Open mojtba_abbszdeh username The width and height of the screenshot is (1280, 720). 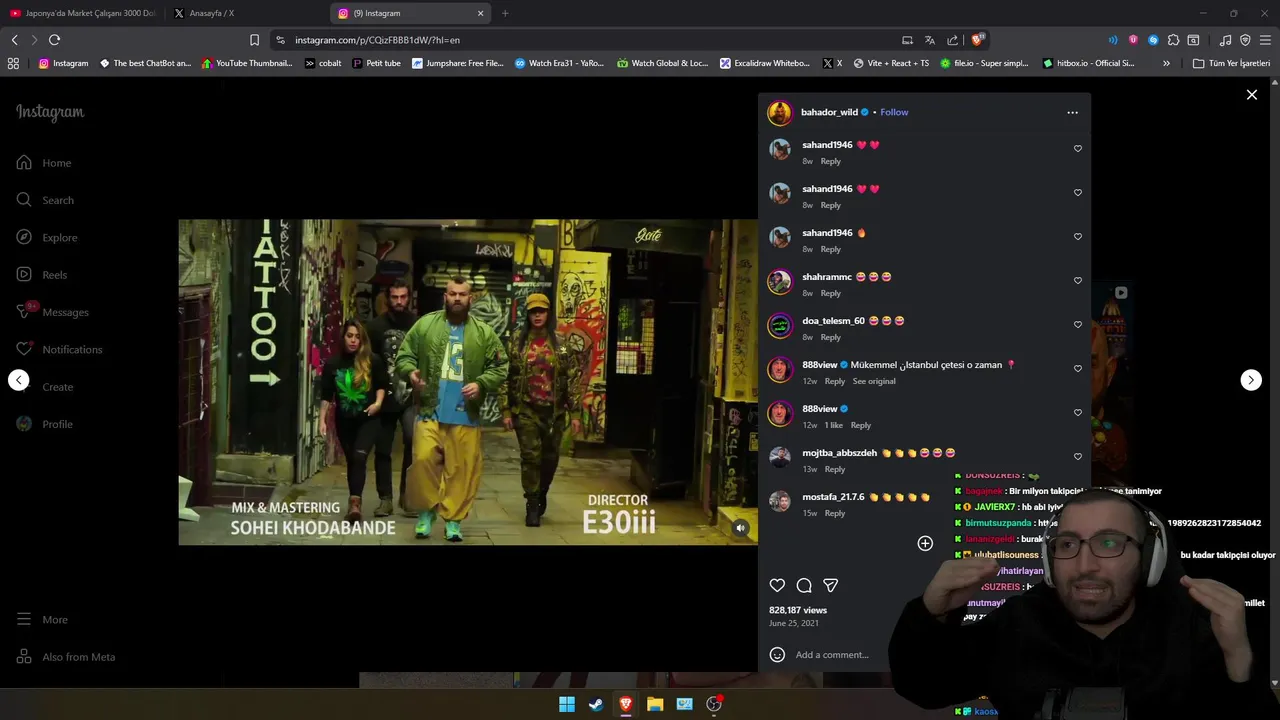coord(839,453)
